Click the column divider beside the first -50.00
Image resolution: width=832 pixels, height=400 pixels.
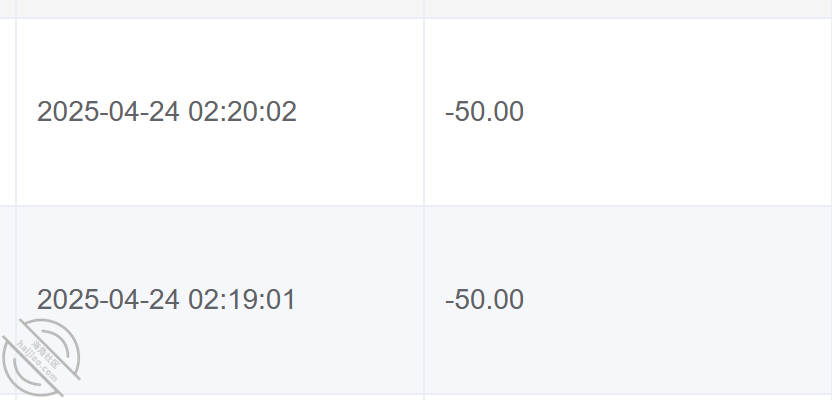(x=424, y=112)
